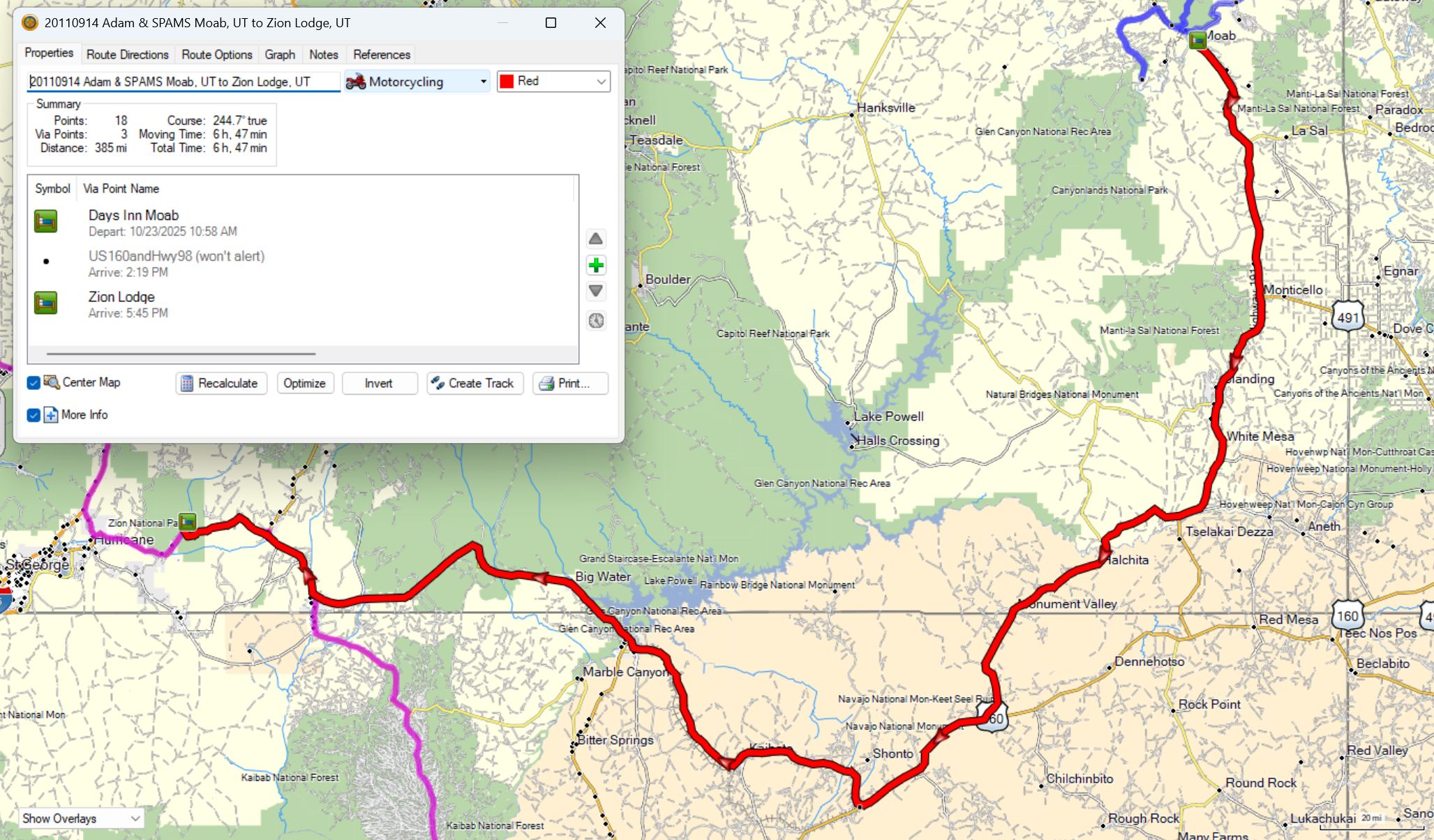This screenshot has width=1434, height=840.
Task: Click the US 491 highway shield near Monticello
Action: point(1347,317)
